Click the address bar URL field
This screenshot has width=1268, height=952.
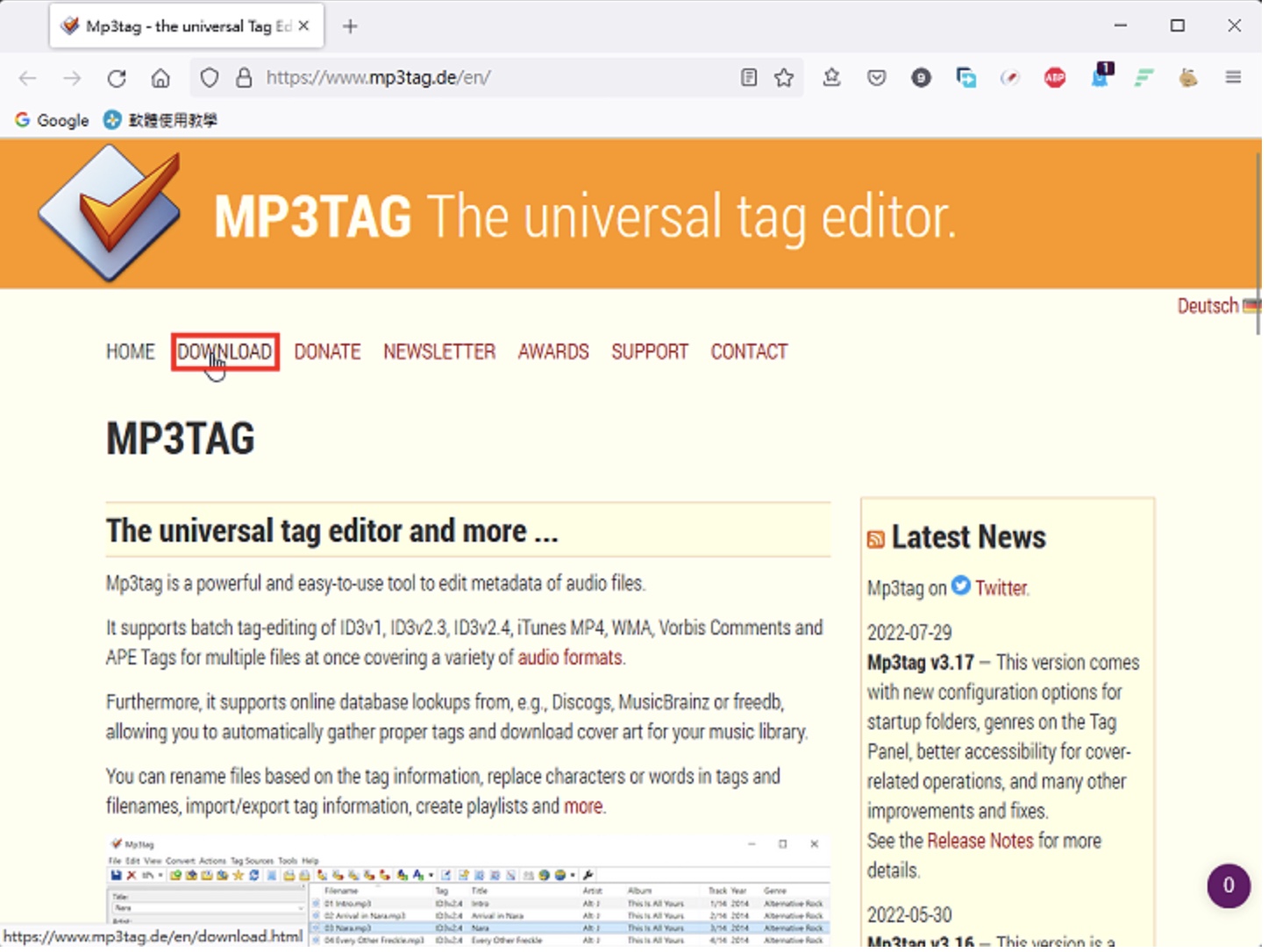coord(500,78)
